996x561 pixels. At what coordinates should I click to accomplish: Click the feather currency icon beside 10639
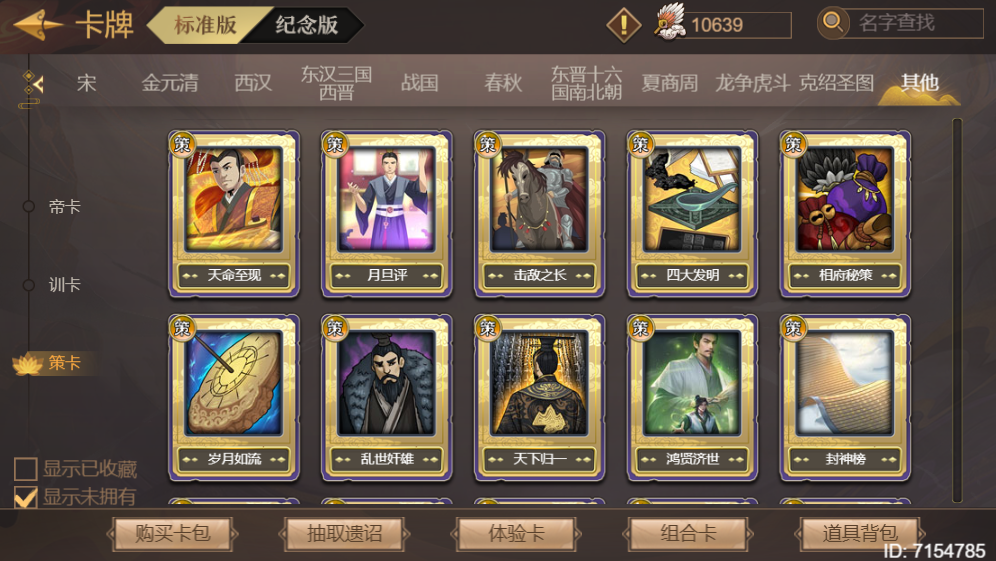[x=670, y=22]
